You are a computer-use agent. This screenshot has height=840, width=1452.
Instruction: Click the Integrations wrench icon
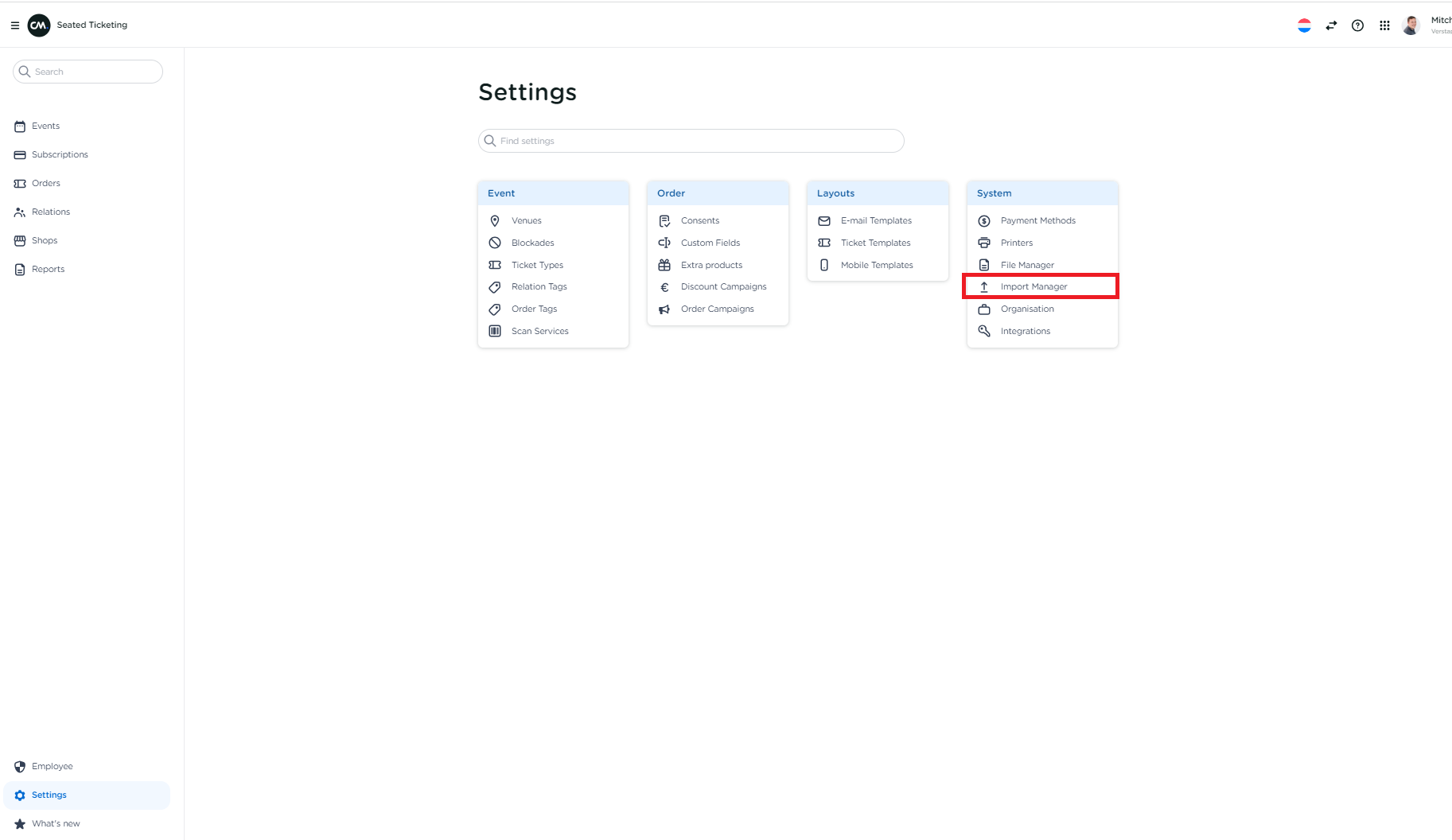[x=983, y=331]
